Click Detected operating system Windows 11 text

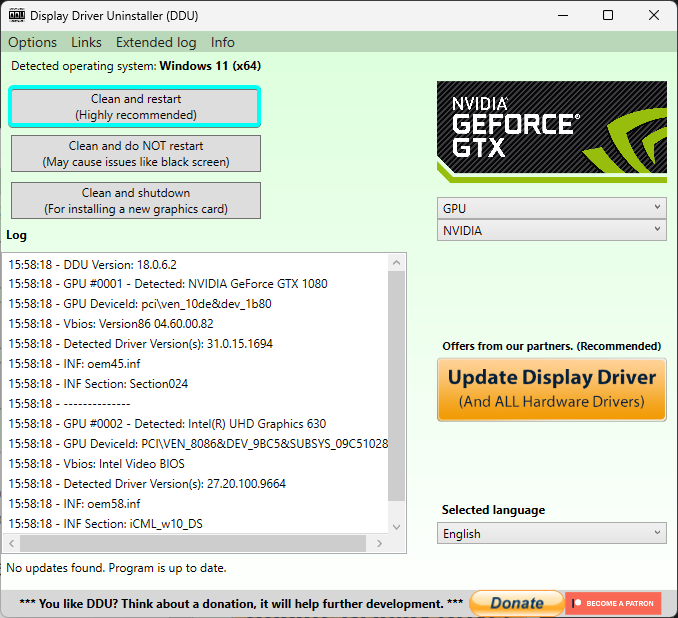136,66
